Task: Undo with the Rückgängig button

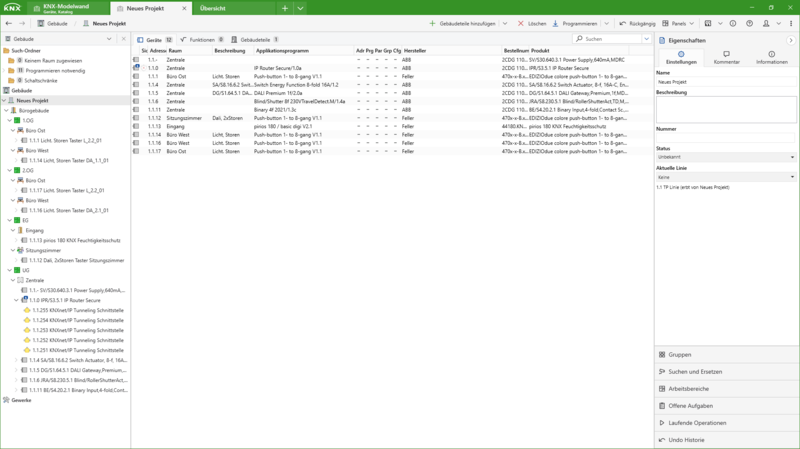Action: coord(637,23)
